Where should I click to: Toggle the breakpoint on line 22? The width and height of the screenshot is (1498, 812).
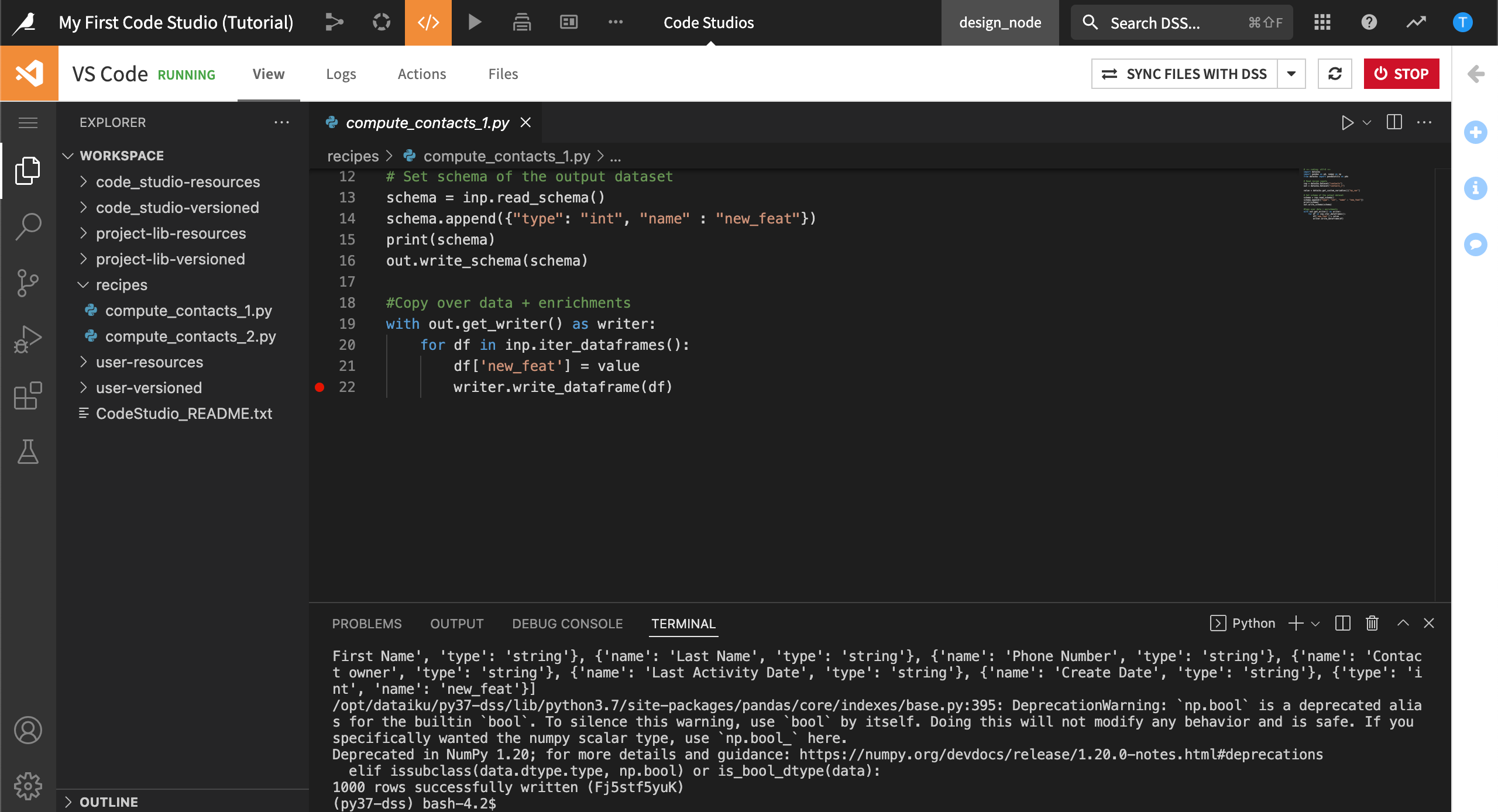coord(319,387)
